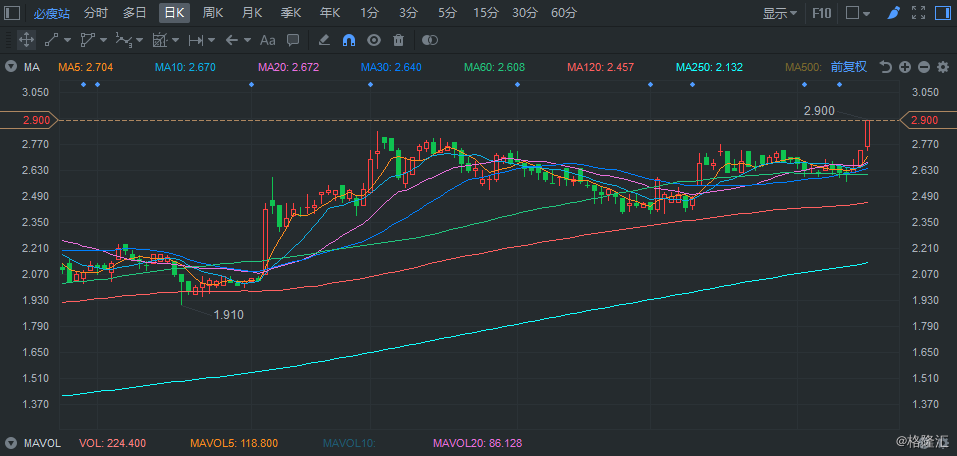Switch to the 分时 tab

point(95,13)
